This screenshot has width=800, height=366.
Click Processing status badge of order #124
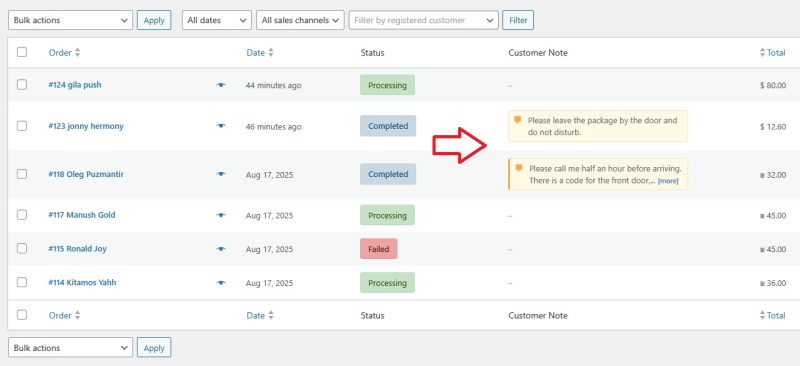tap(387, 85)
